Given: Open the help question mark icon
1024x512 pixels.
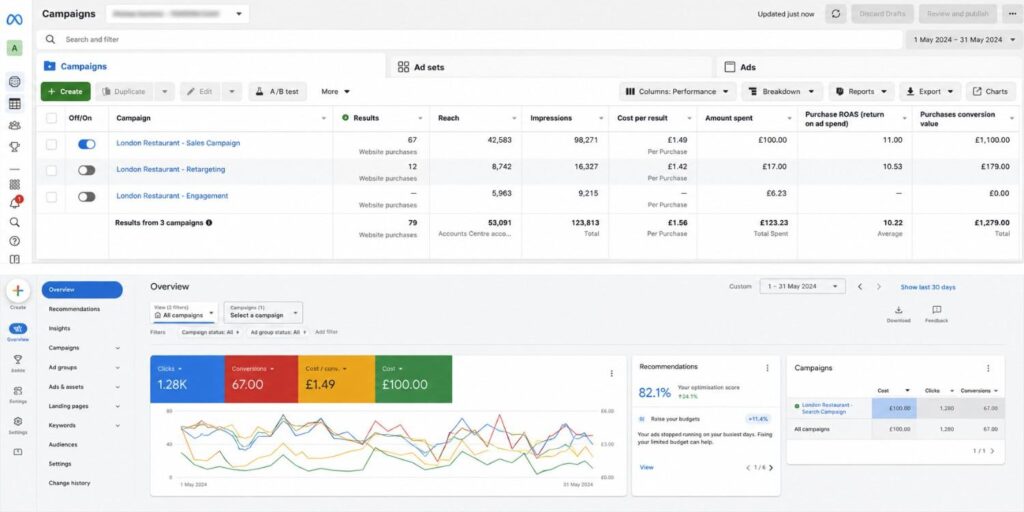Looking at the screenshot, I should point(14,241).
